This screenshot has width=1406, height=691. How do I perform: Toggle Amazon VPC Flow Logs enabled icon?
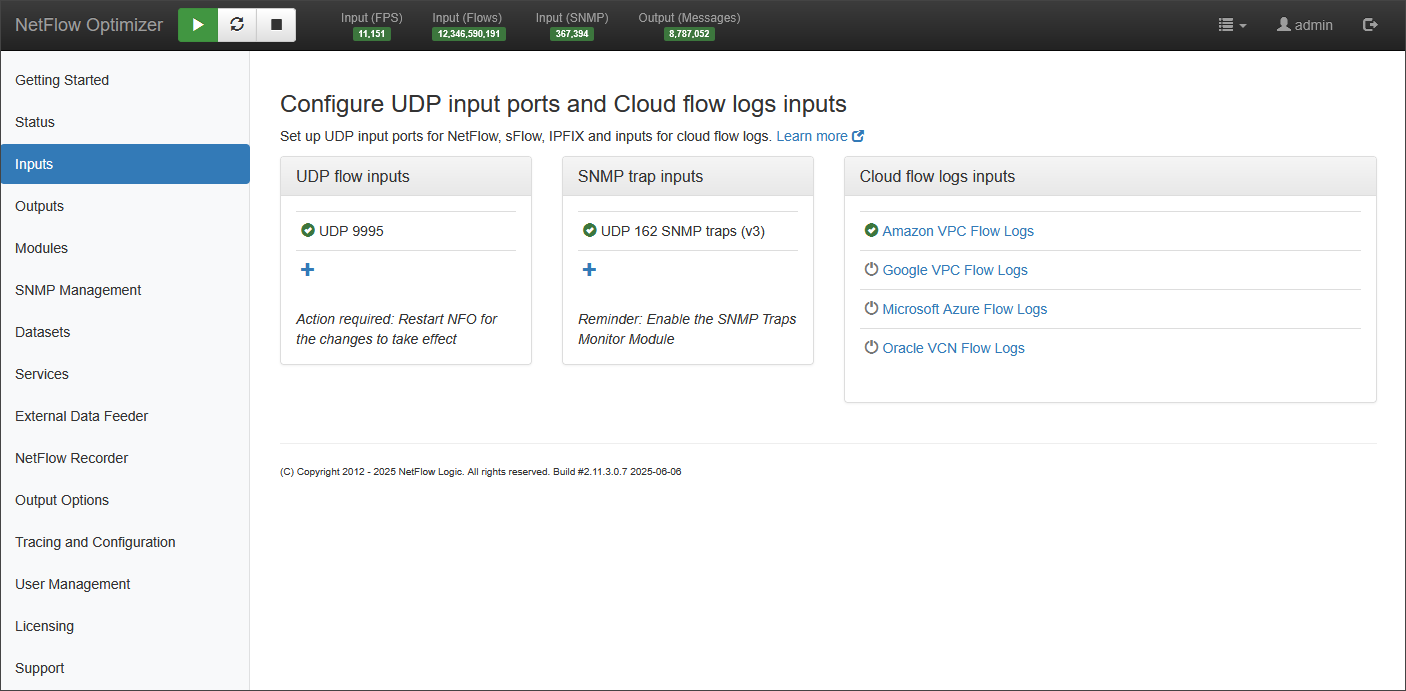pos(871,231)
